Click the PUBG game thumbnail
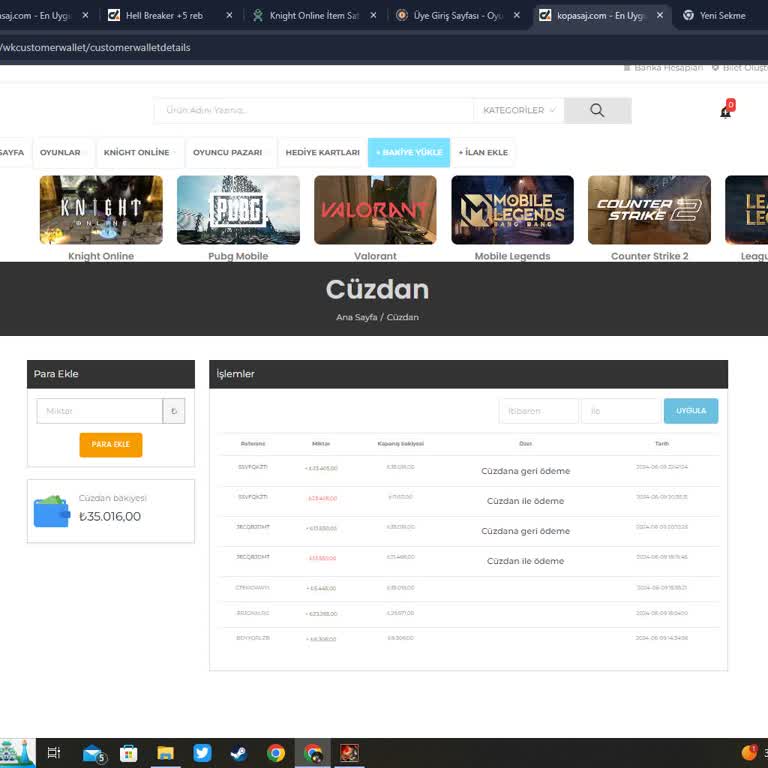Viewport: 768px width, 768px height. (x=238, y=210)
